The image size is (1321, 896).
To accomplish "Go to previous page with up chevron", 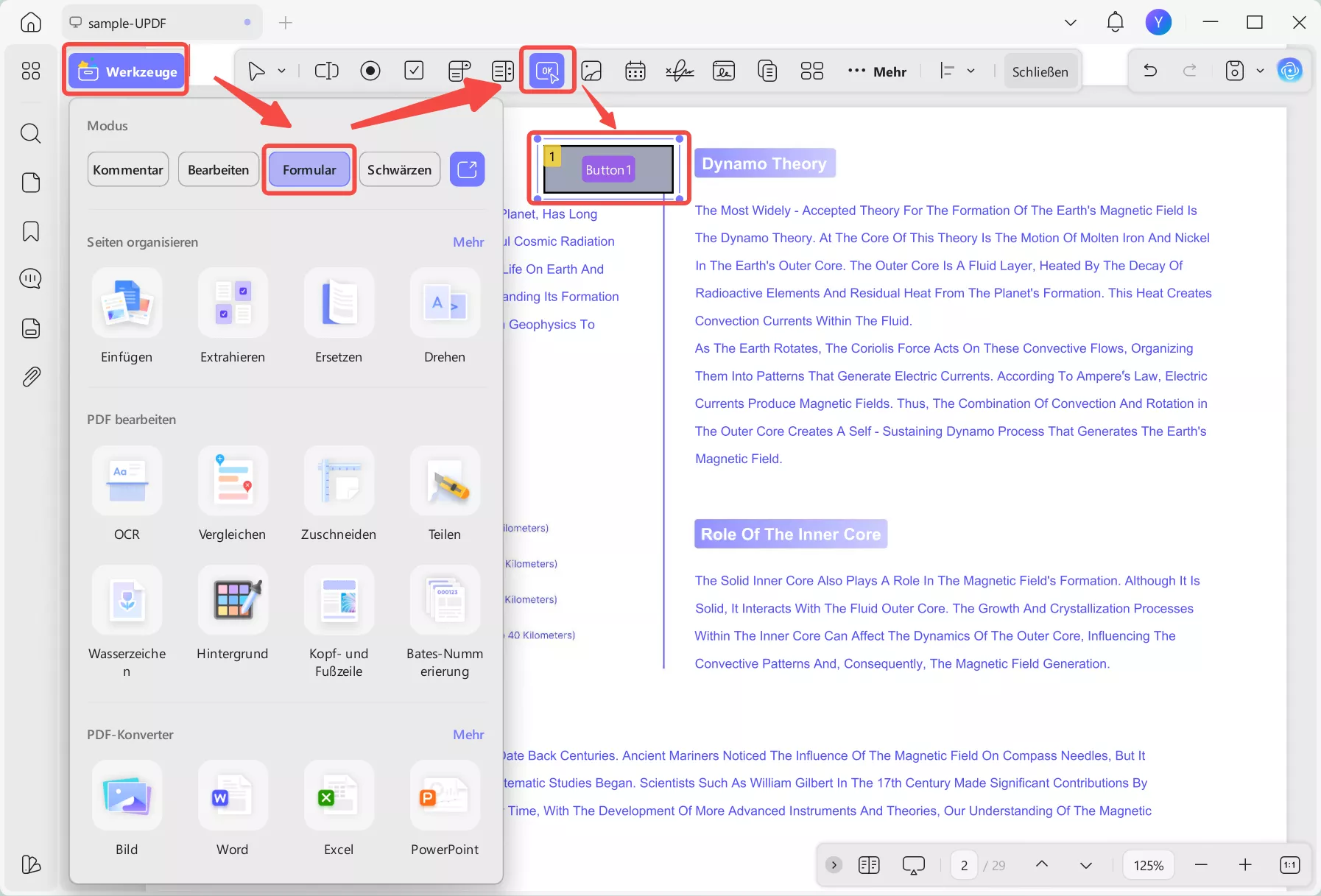I will pos(1042,864).
